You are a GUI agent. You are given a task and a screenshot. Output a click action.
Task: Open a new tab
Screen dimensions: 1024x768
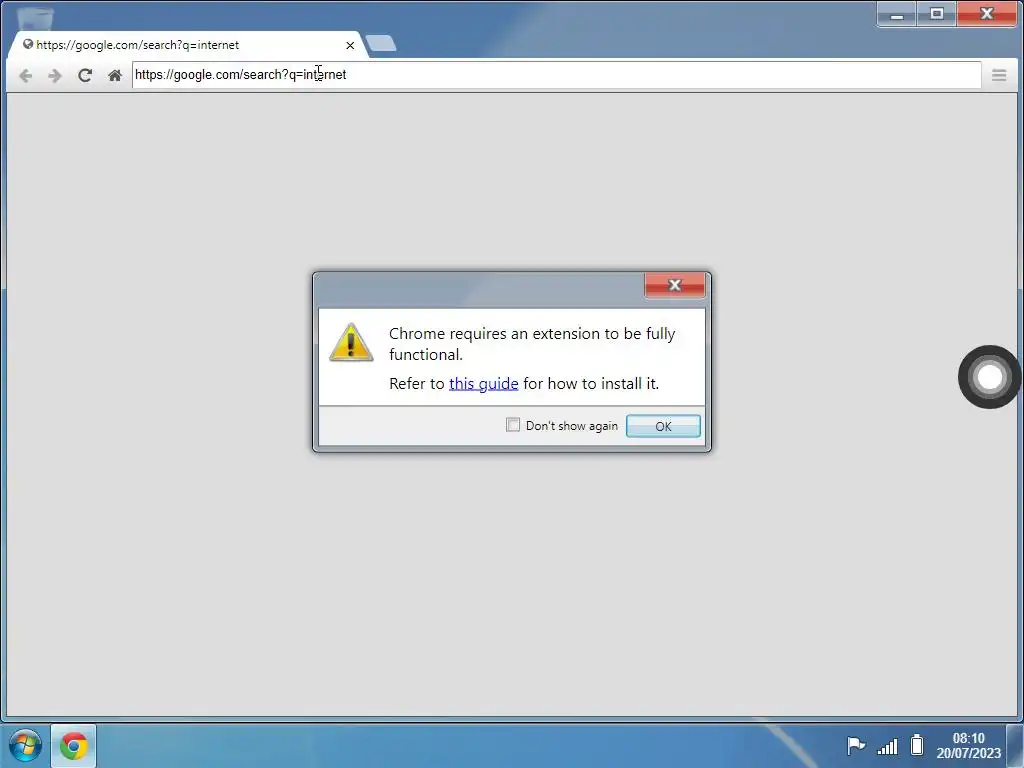point(381,44)
